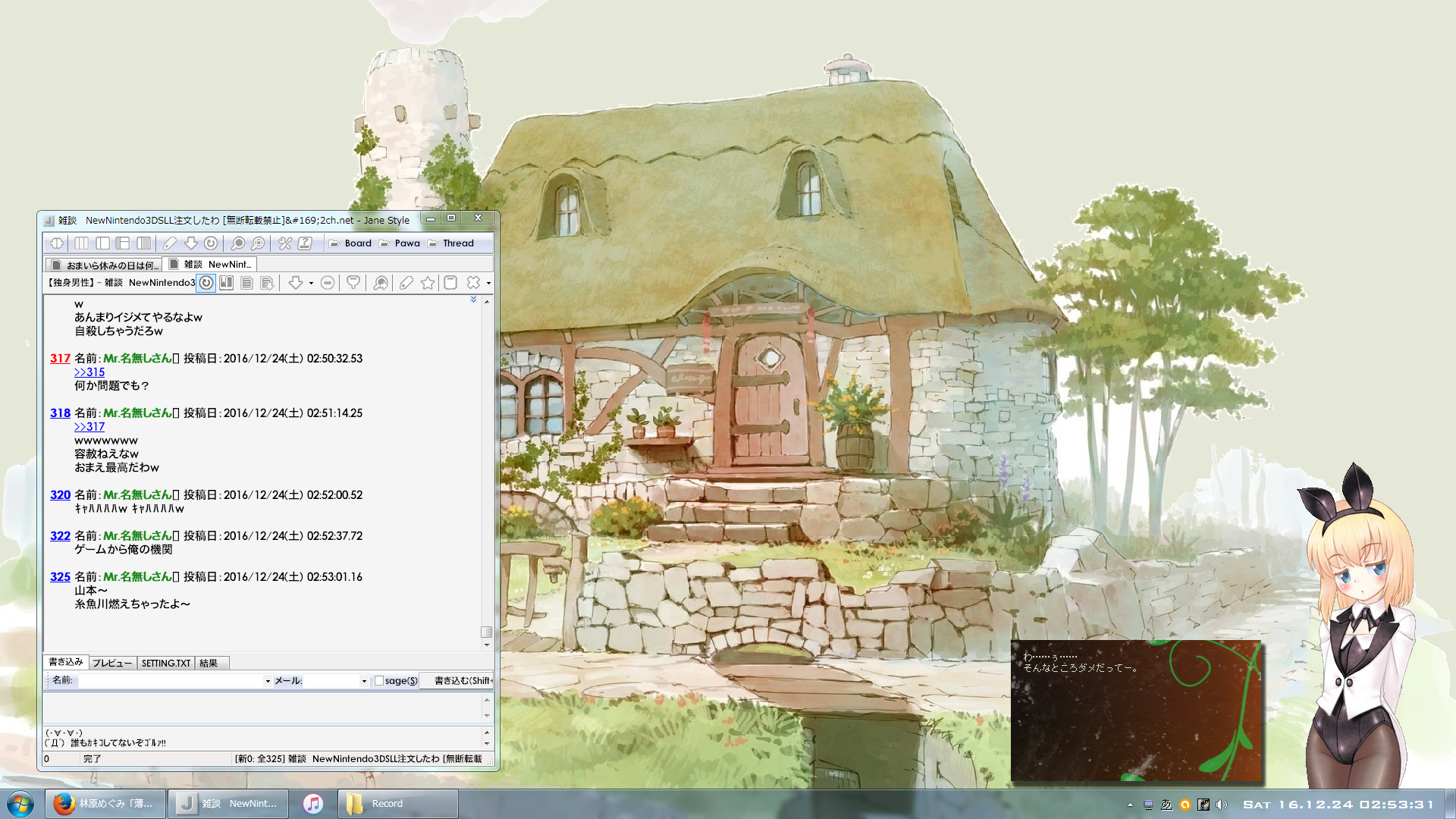Click the thread scrollbar up arrow
The image size is (1456, 819).
point(487,301)
